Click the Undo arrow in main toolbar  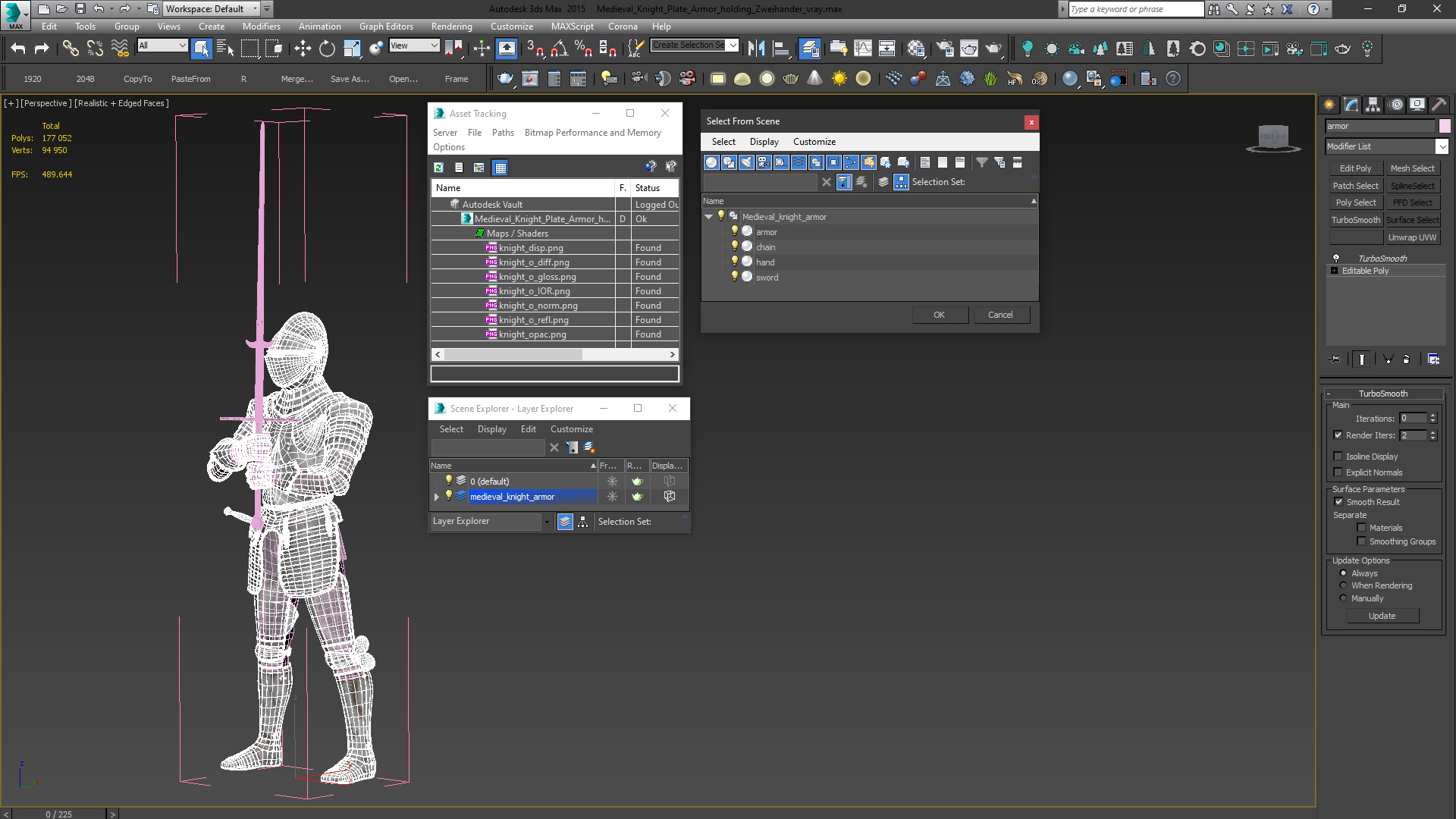[x=18, y=49]
